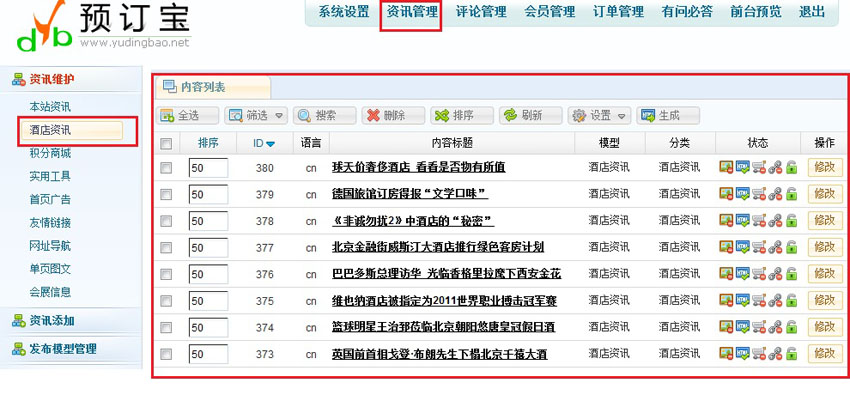
Task: Check the box for row ID 374
Action: [x=166, y=327]
